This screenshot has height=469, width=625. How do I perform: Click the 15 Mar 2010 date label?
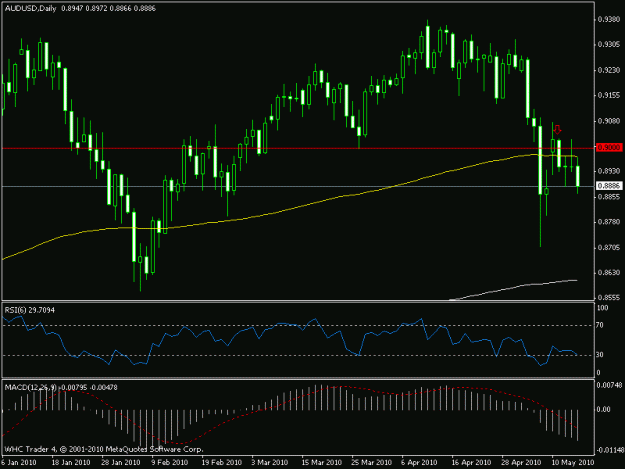[x=322, y=463]
